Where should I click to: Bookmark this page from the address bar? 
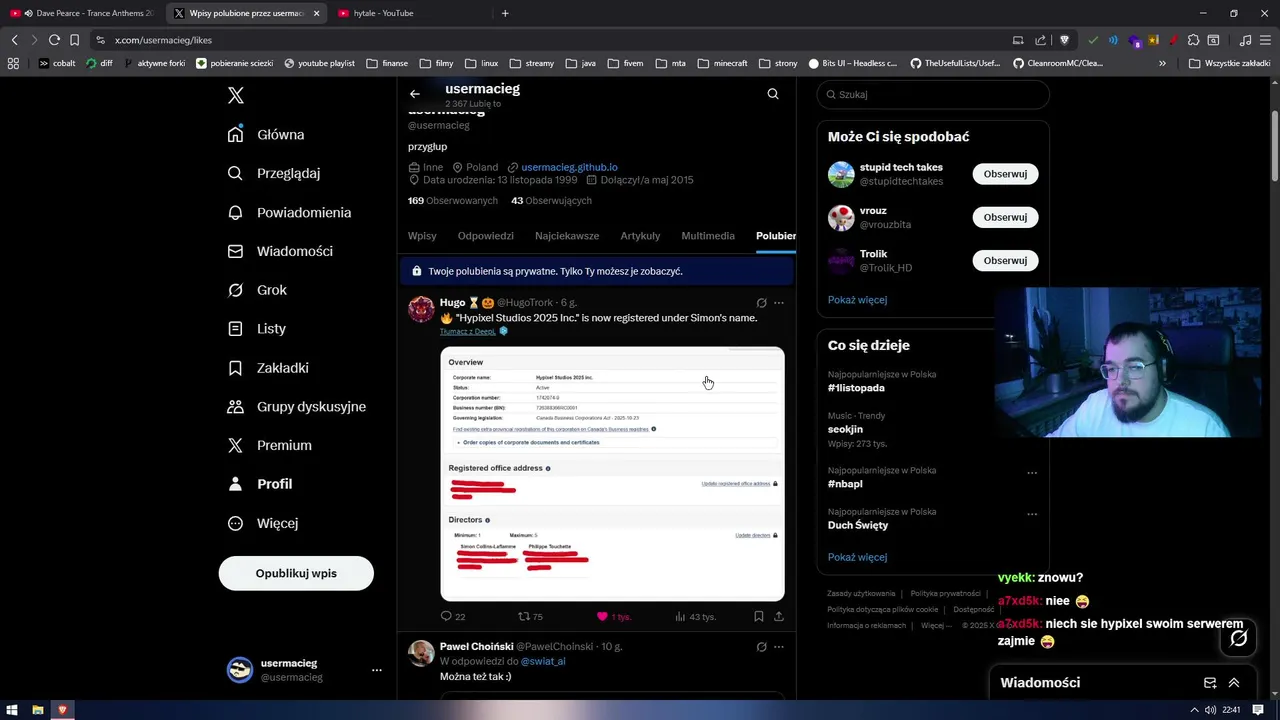click(x=74, y=40)
